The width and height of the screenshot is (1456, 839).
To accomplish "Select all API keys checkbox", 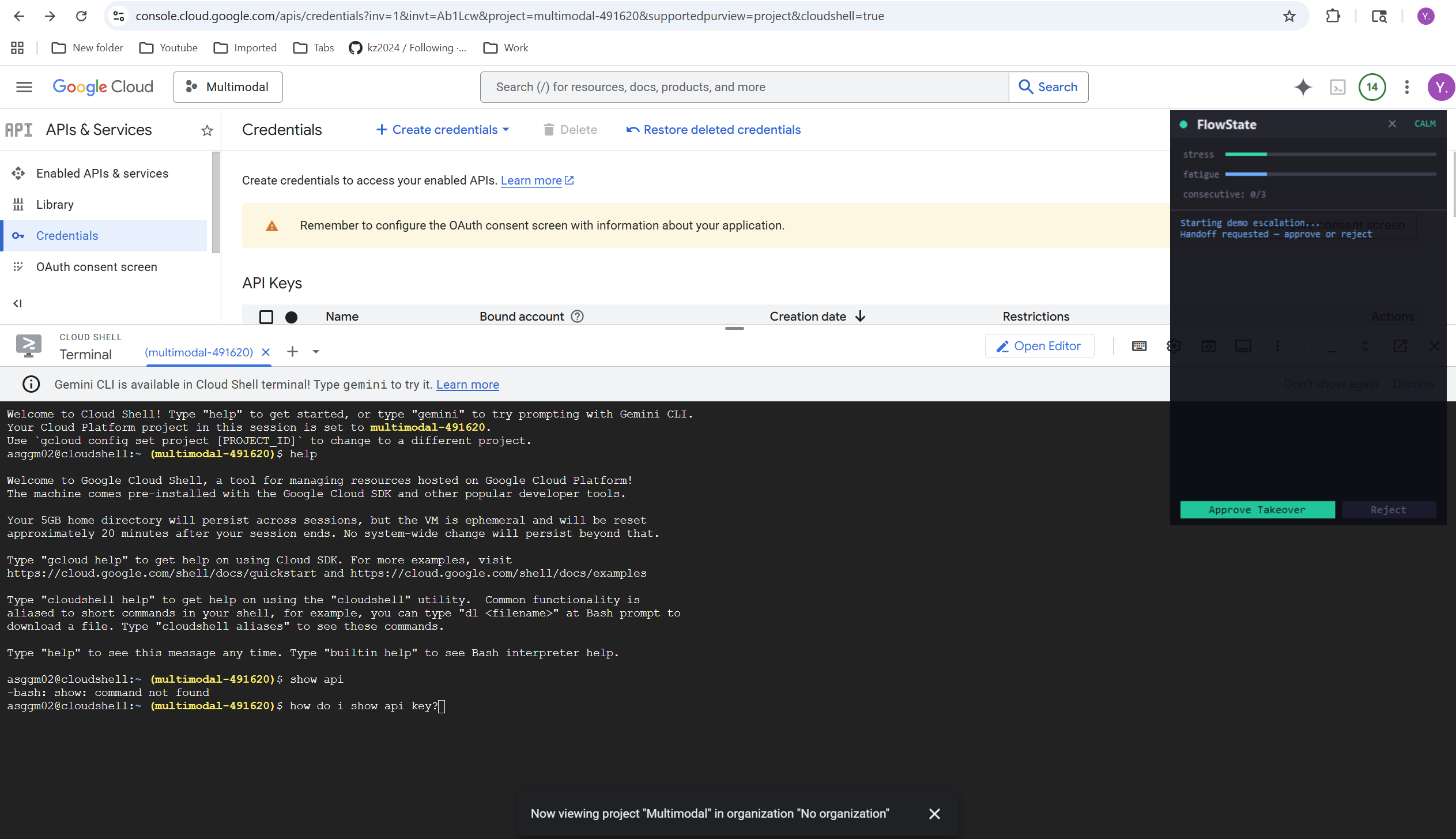I will point(266,317).
